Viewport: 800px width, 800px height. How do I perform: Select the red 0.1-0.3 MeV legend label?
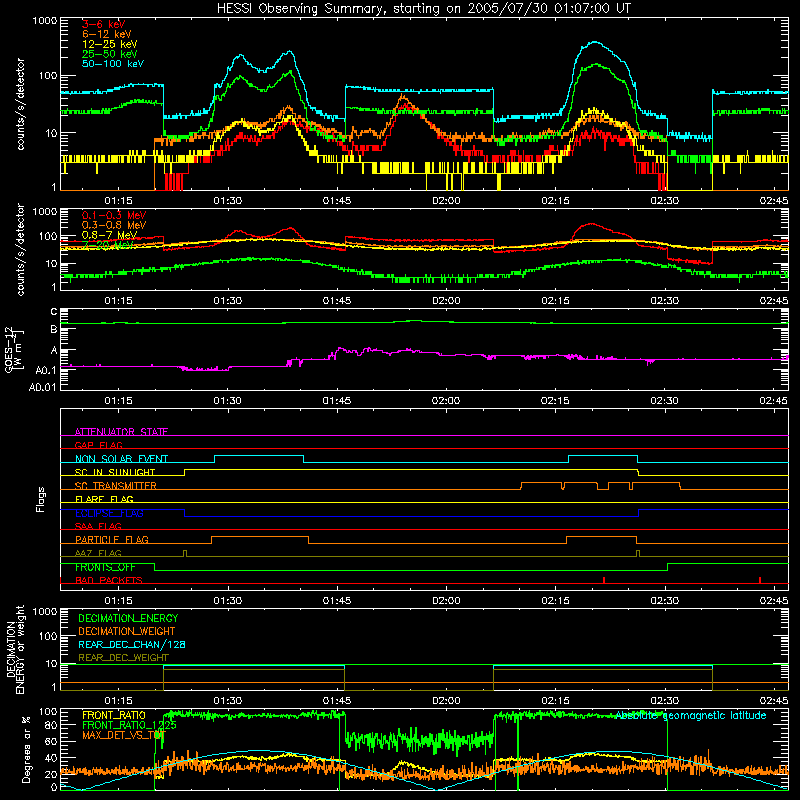click(114, 215)
